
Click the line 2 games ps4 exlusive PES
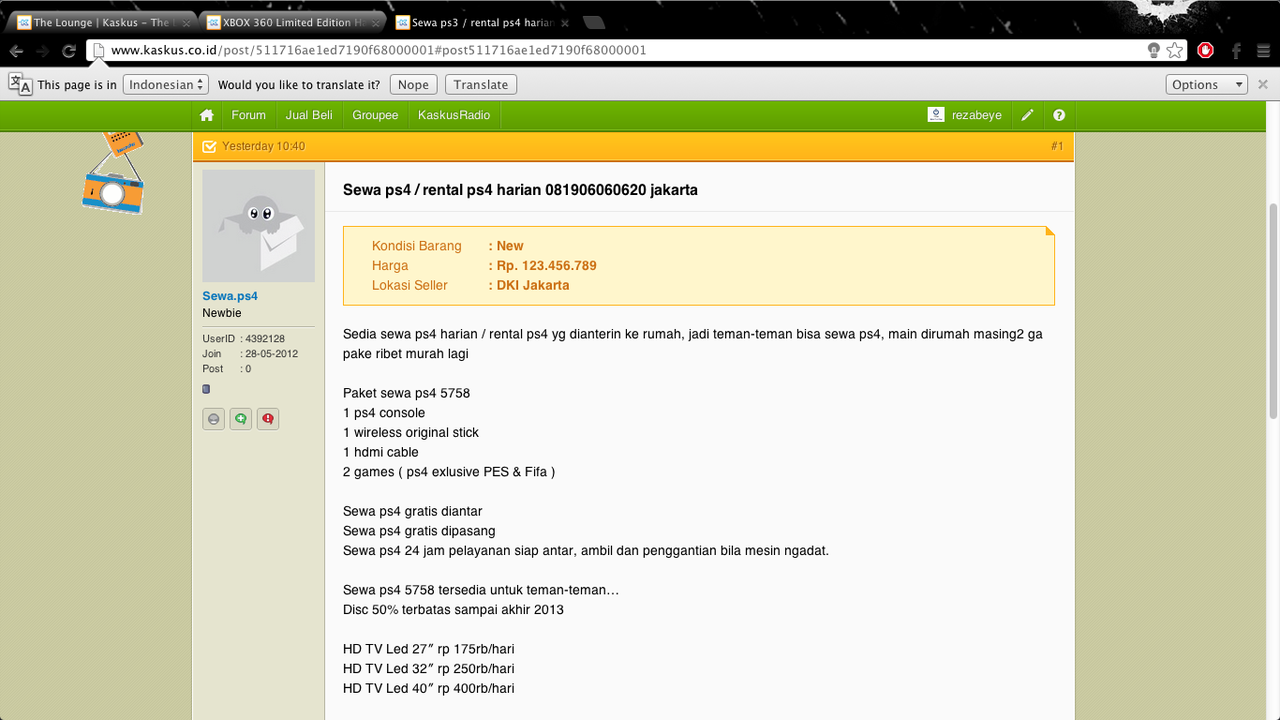pyautogui.click(x=449, y=472)
